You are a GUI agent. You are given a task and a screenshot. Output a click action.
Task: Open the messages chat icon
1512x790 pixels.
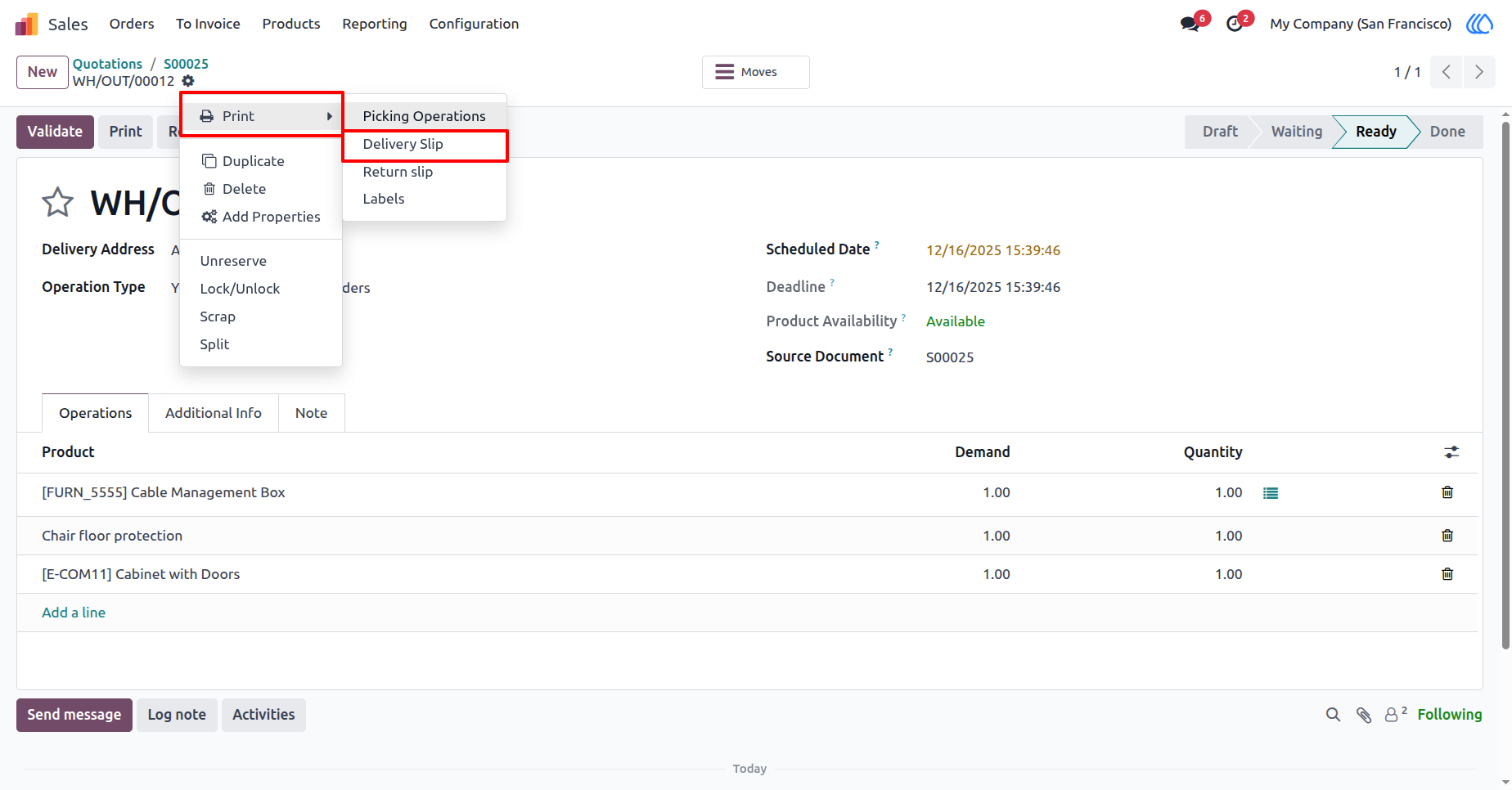(1190, 24)
